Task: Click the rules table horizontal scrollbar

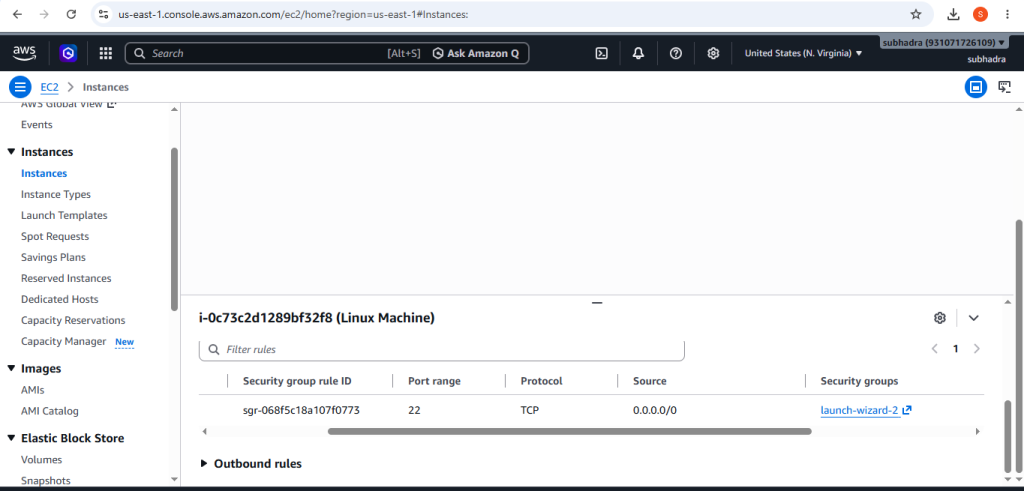Action: tap(569, 432)
